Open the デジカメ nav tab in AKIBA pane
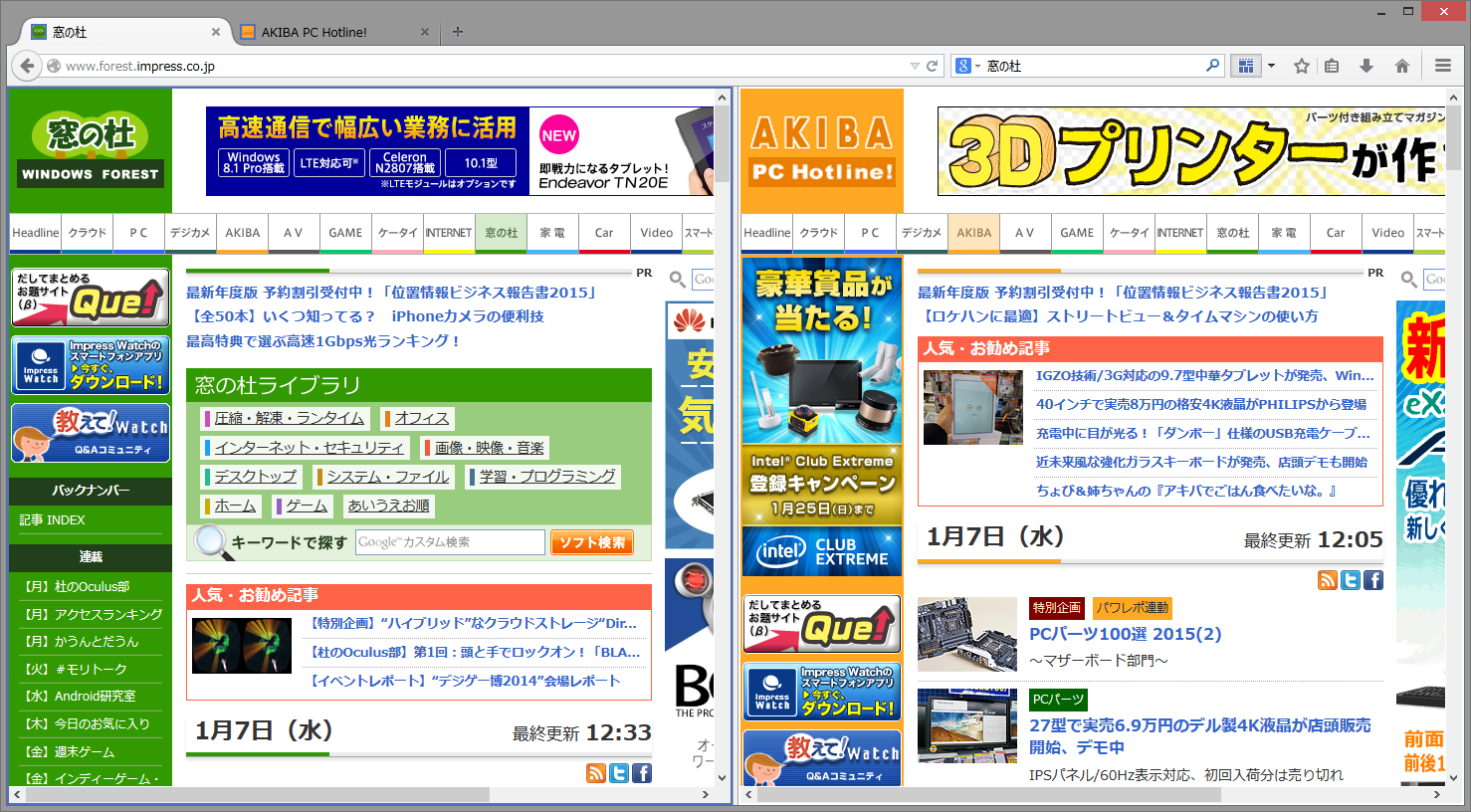This screenshot has height=812, width=1471. pos(922,233)
